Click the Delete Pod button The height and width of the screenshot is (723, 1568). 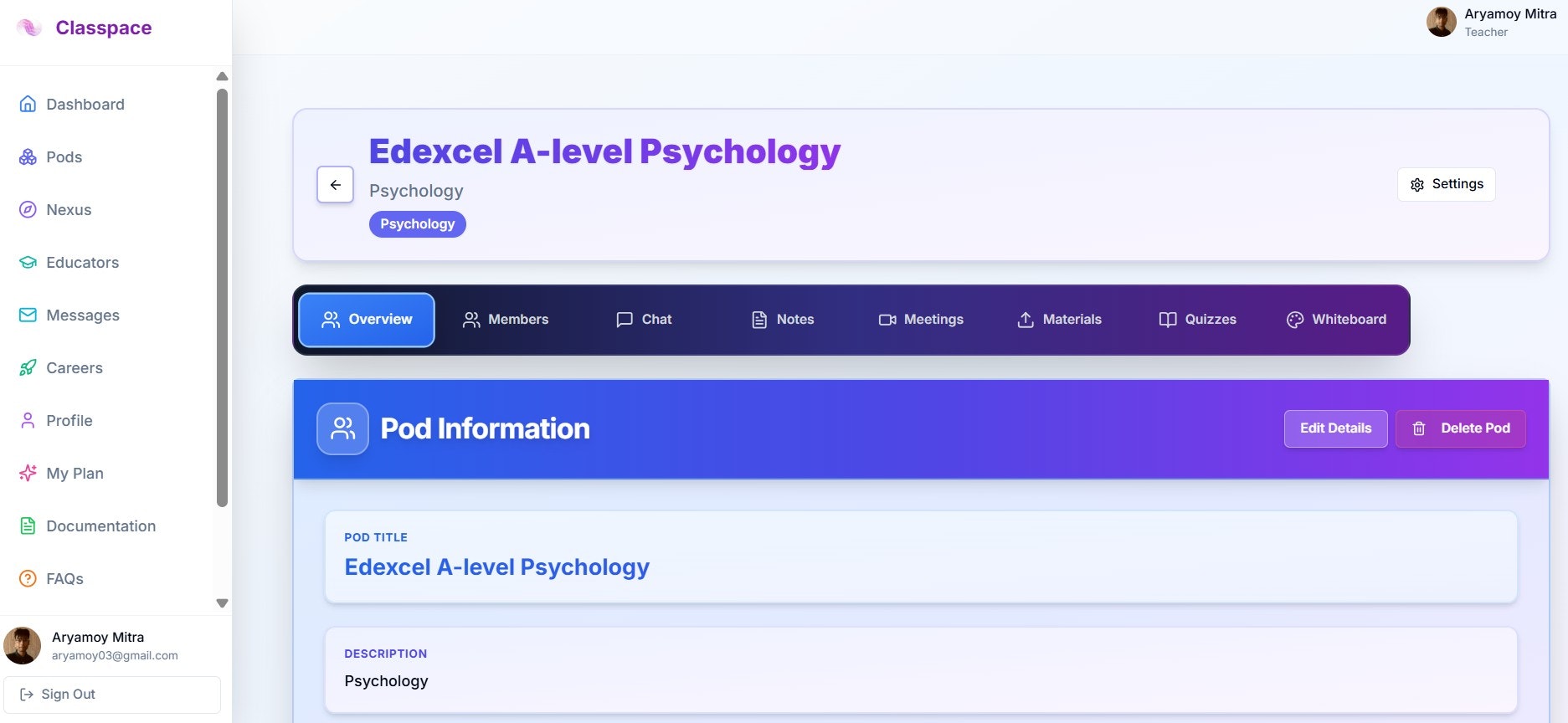click(1460, 428)
